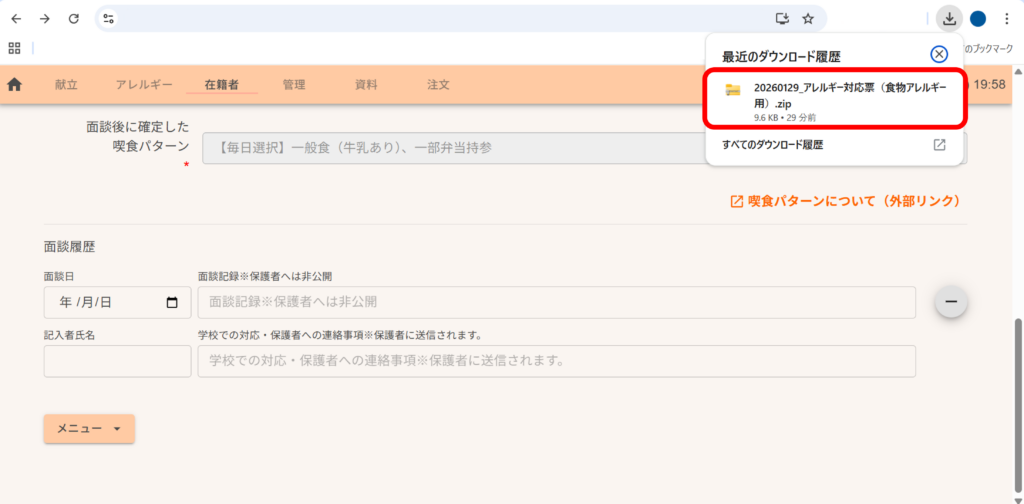Close the recent downloads popup
This screenshot has height=504, width=1024.
[938, 55]
